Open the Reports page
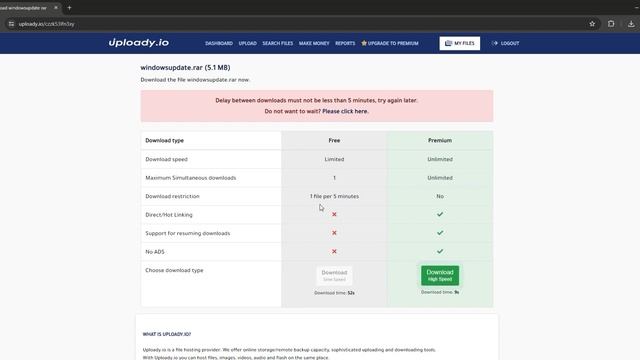Image resolution: width=640 pixels, height=360 pixels. (x=345, y=43)
